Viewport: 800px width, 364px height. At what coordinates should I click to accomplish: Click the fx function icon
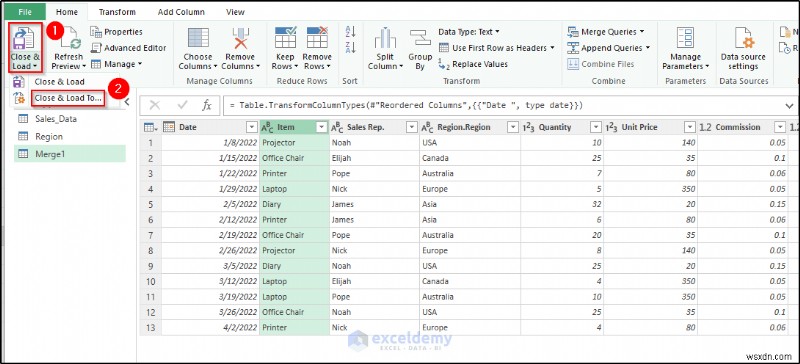coord(207,105)
